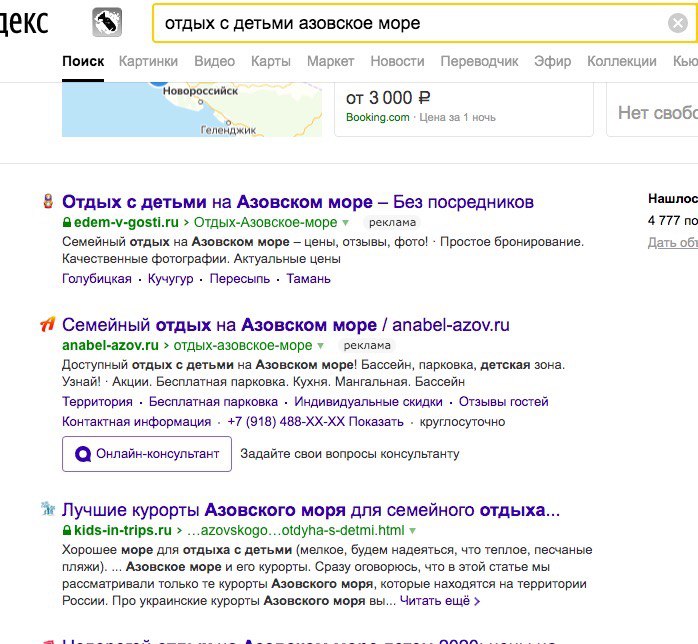Visit the anabel-azov.ru green domain link
The width and height of the screenshot is (698, 644).
[110, 345]
